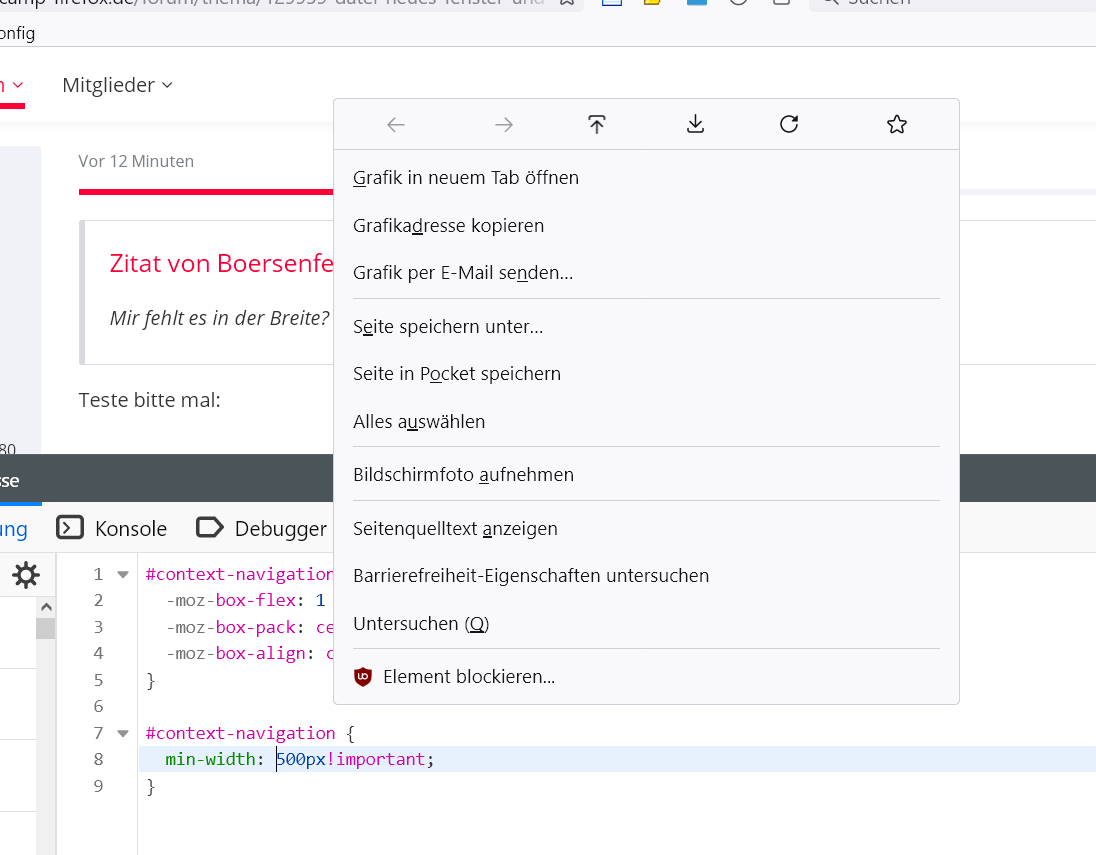Screen dimensions: 1096x855
Task: Collapse the code block at line 1
Action: pyautogui.click(x=123, y=575)
